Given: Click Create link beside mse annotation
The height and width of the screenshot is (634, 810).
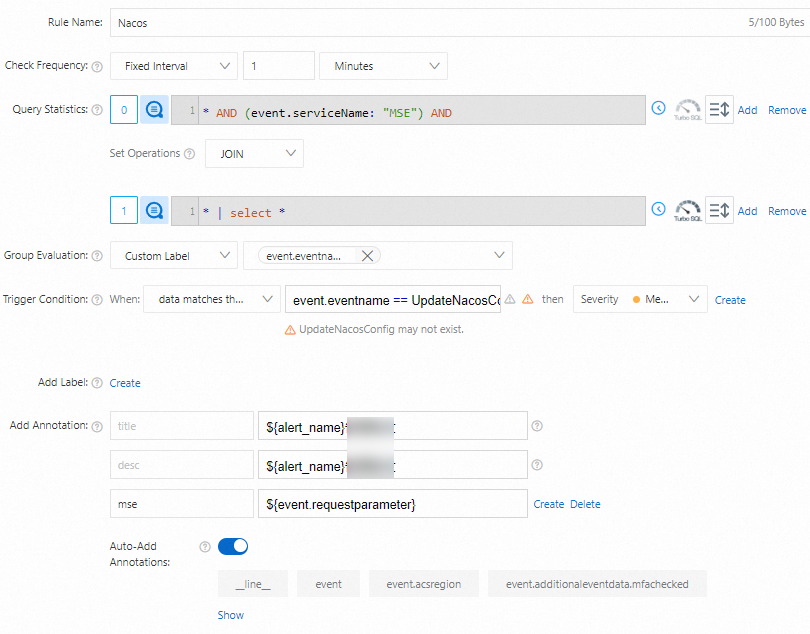Looking at the screenshot, I should (x=549, y=504).
